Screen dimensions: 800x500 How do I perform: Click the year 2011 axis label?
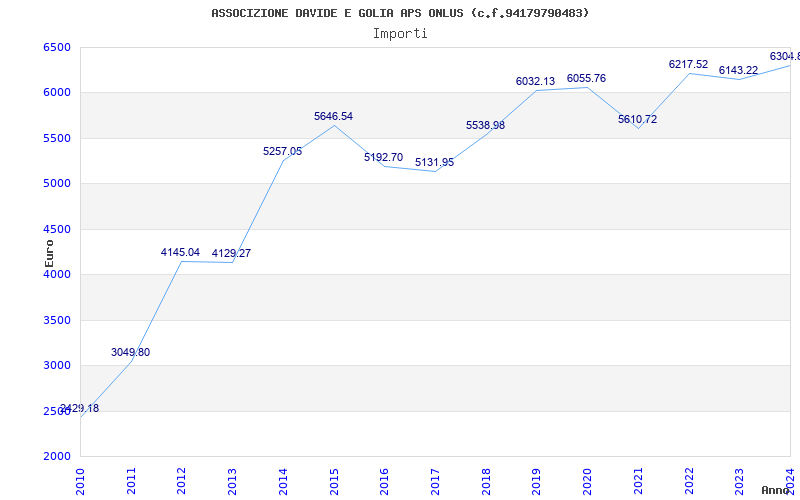(x=131, y=481)
